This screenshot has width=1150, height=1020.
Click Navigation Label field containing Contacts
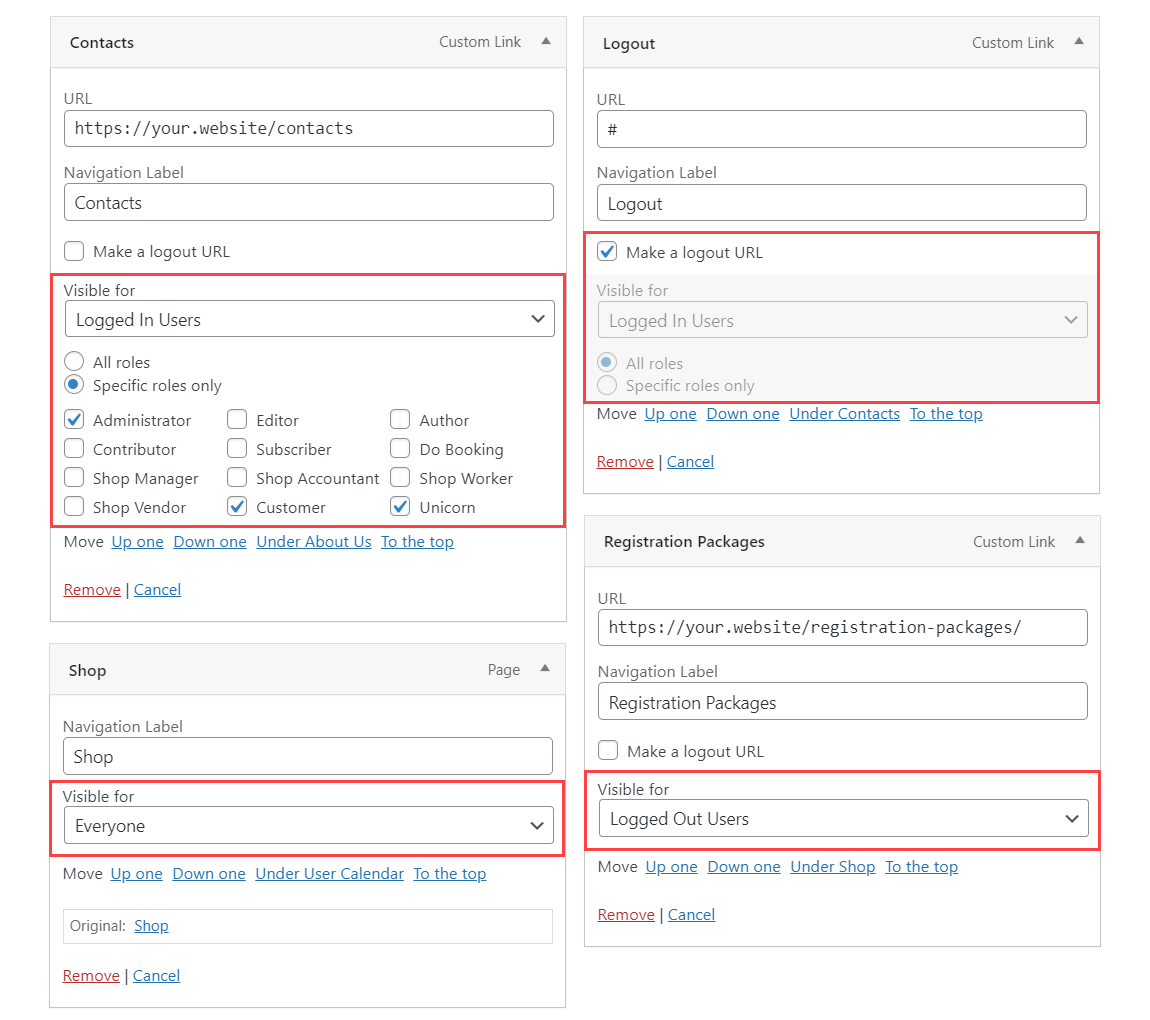pos(309,202)
